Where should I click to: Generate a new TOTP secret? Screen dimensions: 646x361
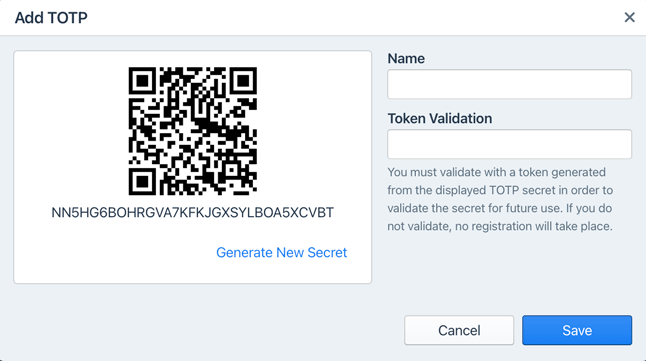[x=281, y=252]
